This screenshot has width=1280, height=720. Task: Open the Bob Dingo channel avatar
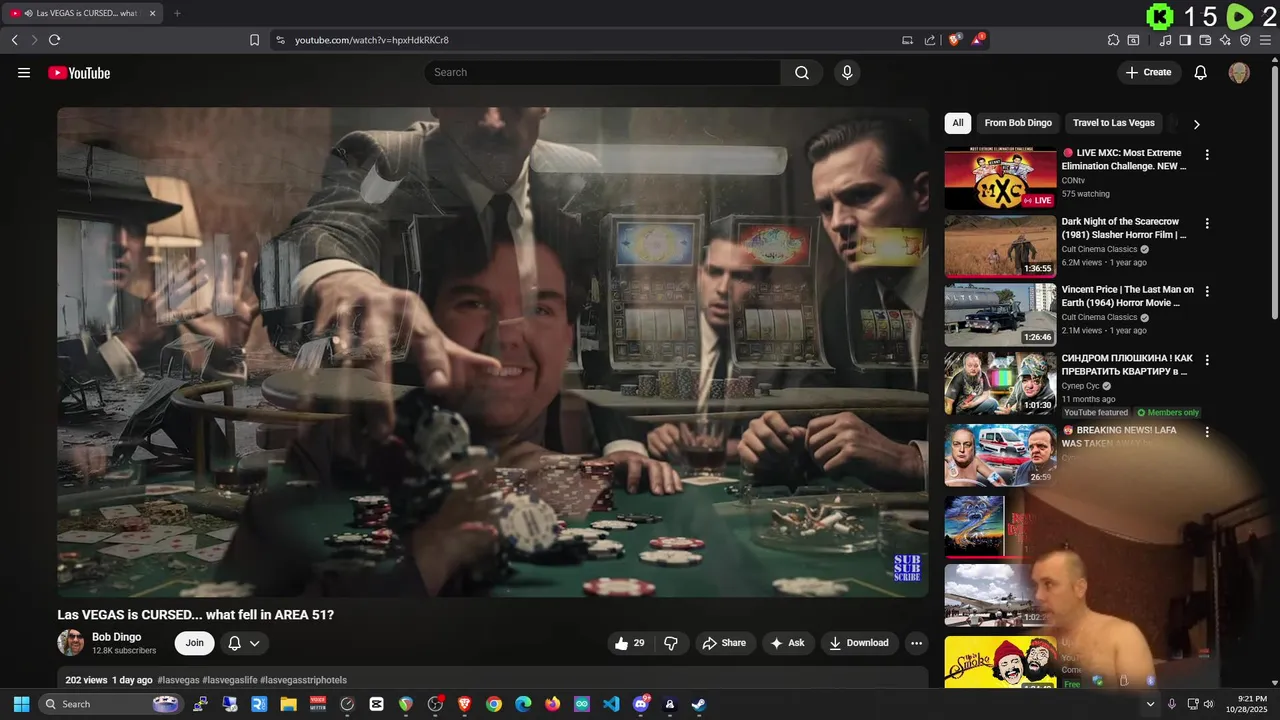coord(70,643)
